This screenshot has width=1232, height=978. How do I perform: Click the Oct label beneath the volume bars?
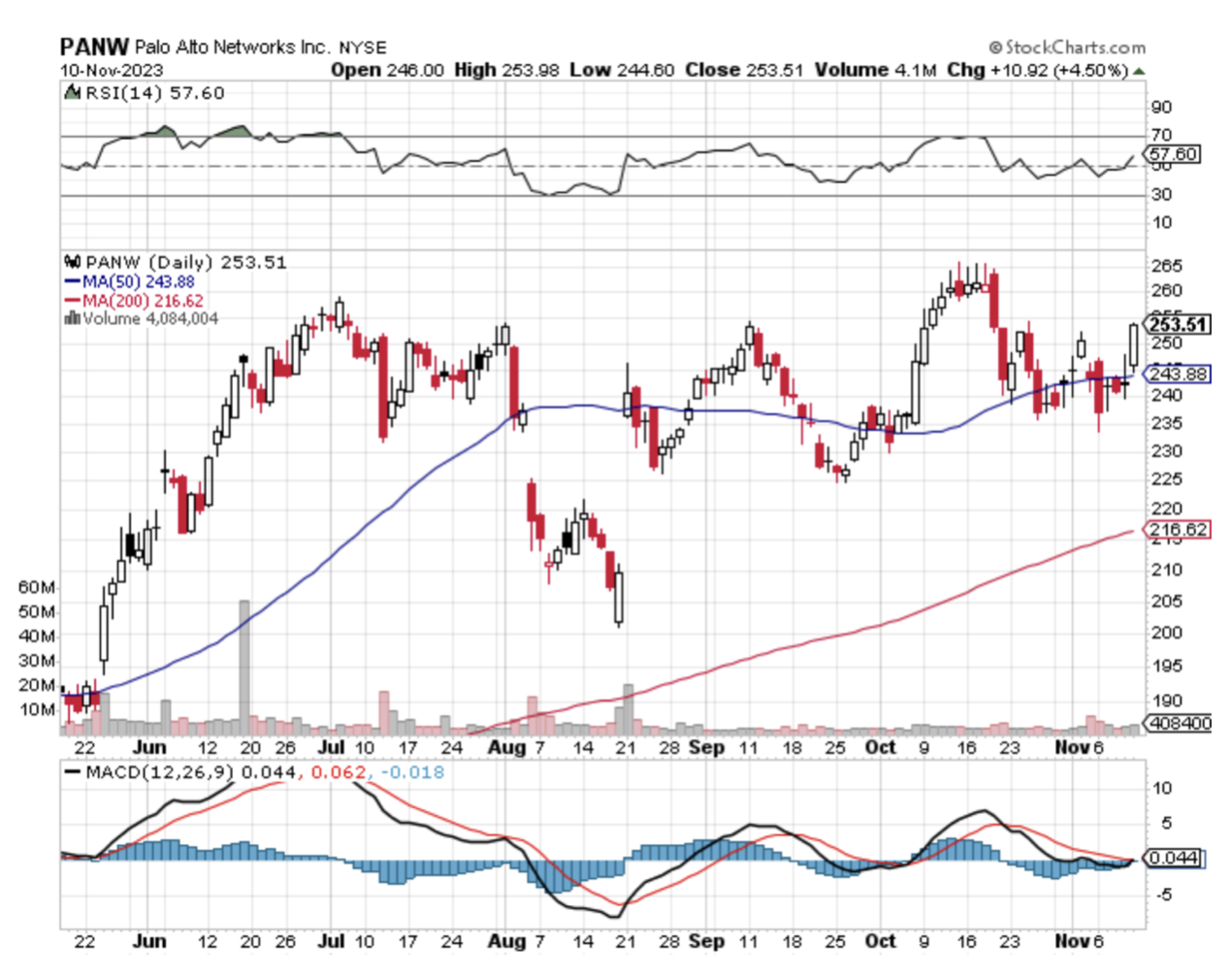click(880, 747)
